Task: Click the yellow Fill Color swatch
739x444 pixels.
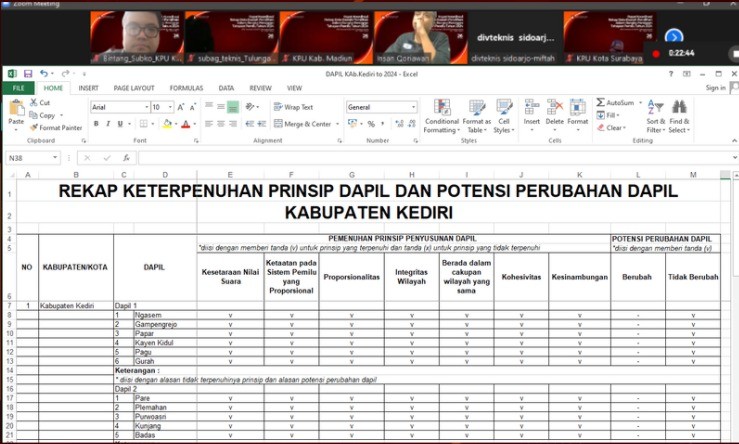Action: pyautogui.click(x=168, y=124)
